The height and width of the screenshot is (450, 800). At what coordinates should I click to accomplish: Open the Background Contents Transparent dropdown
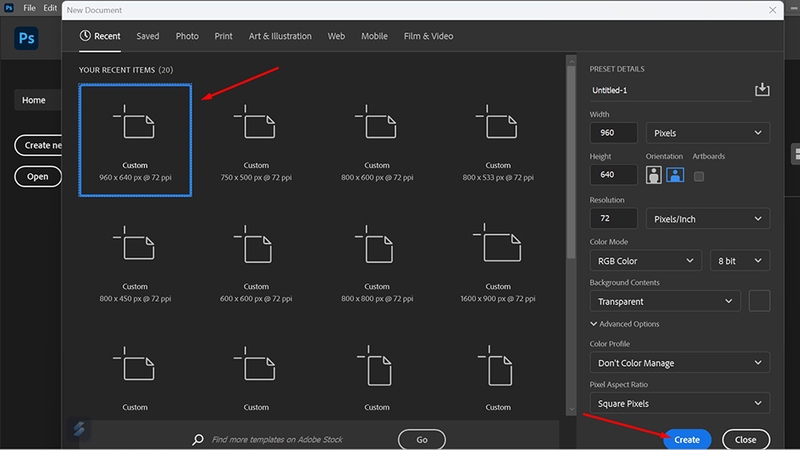665,302
